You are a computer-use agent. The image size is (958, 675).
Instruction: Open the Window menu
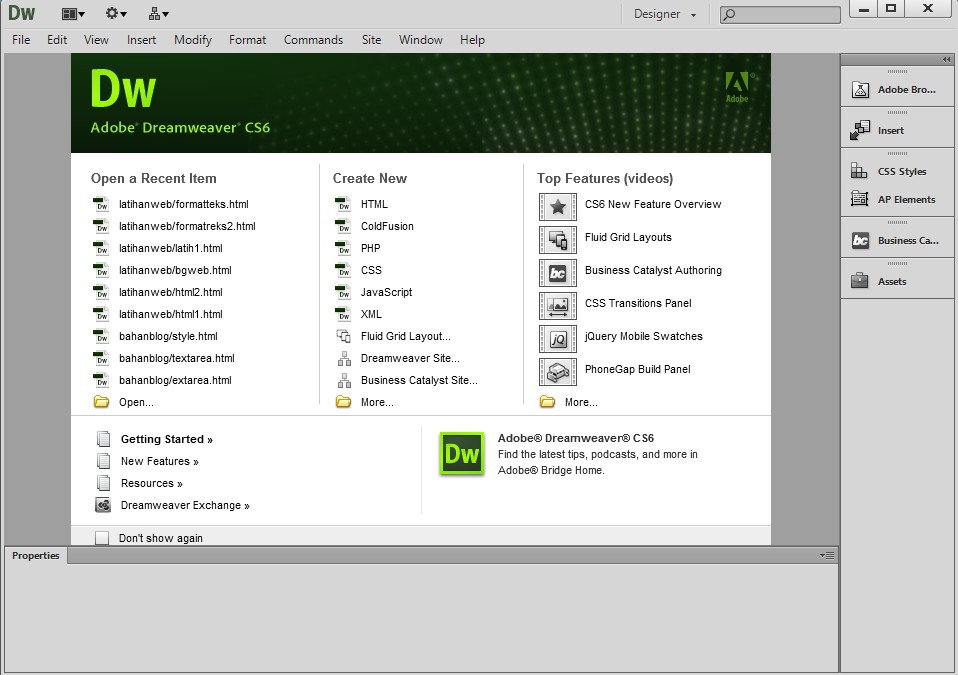(420, 40)
